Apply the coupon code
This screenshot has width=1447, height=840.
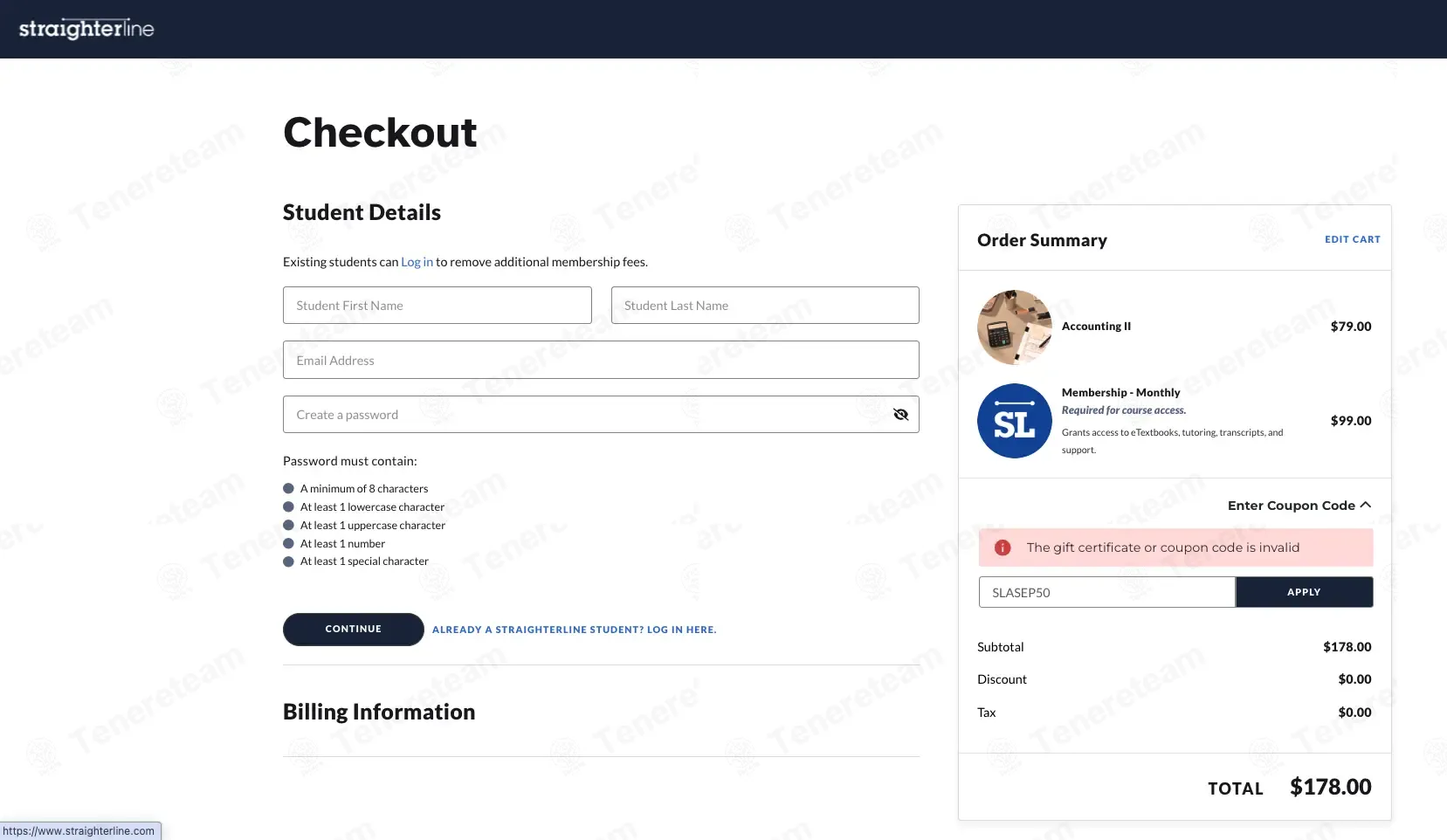1304,592
